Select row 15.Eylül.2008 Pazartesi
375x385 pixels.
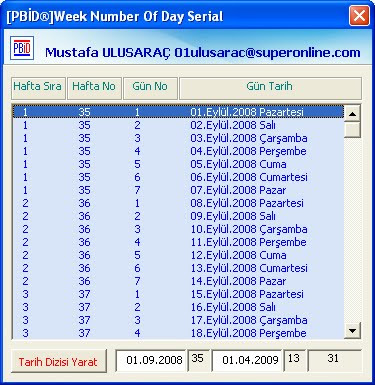[x=178, y=294]
